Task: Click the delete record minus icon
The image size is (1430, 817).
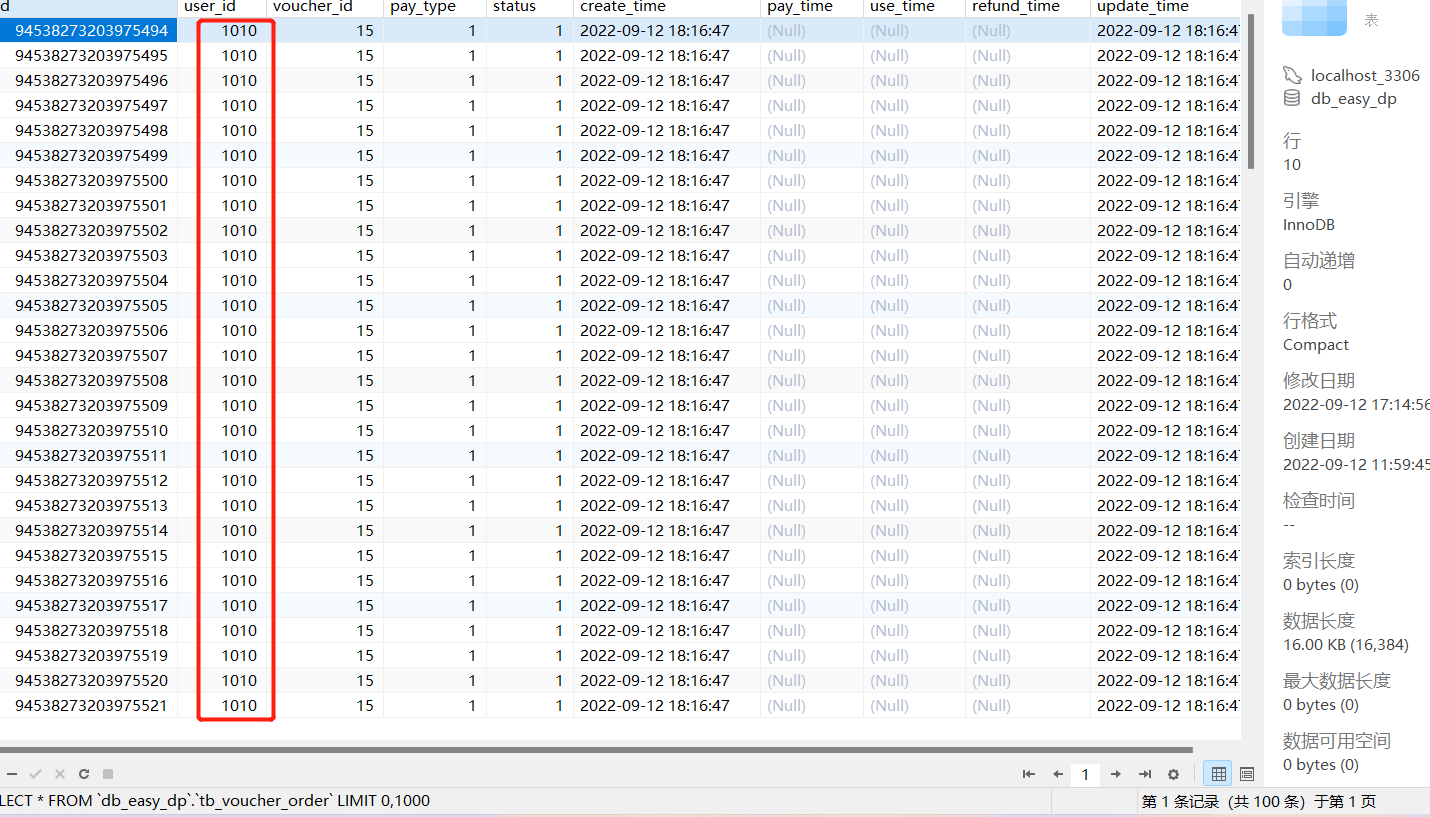Action: point(12,774)
